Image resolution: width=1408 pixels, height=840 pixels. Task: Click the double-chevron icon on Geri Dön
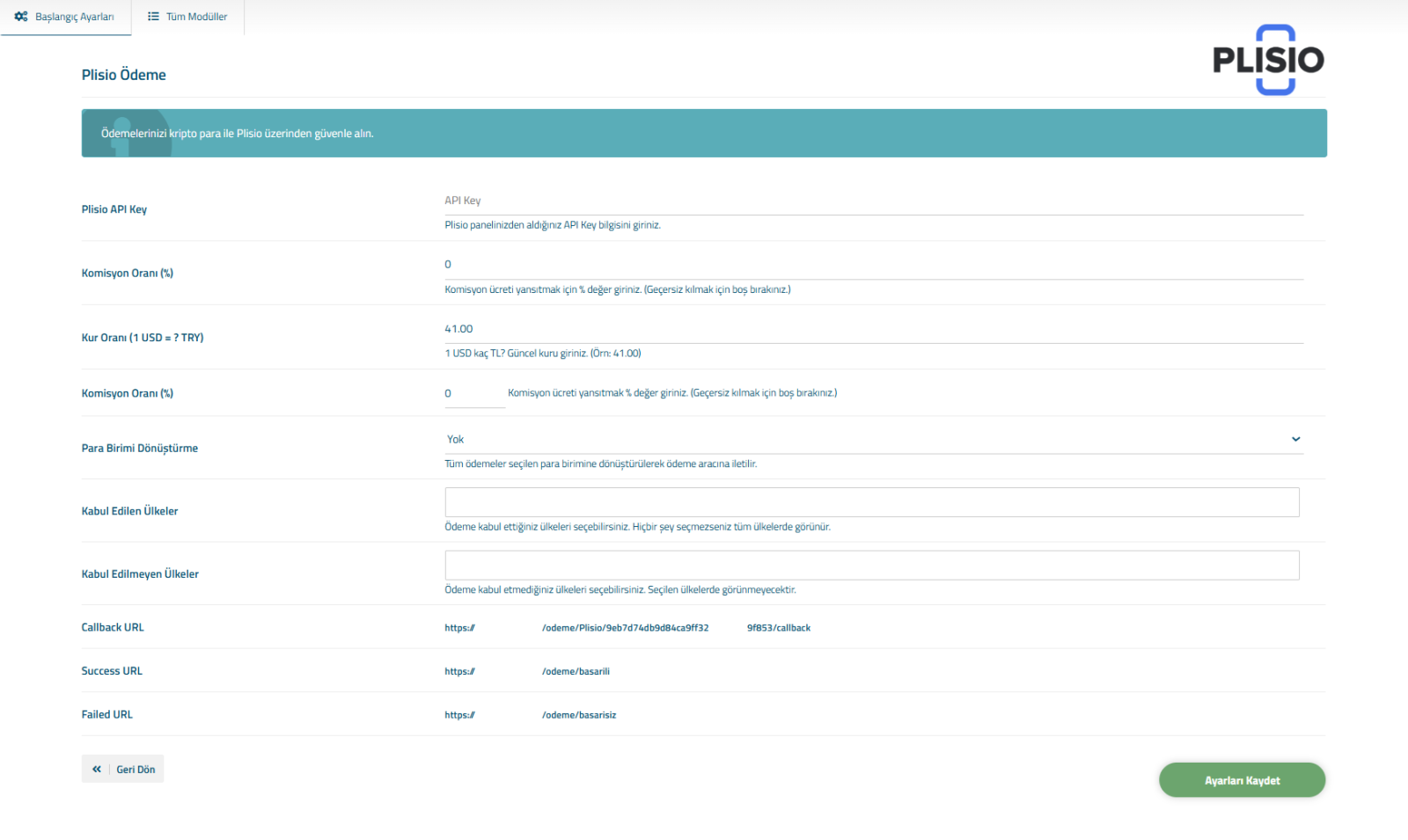tap(97, 769)
